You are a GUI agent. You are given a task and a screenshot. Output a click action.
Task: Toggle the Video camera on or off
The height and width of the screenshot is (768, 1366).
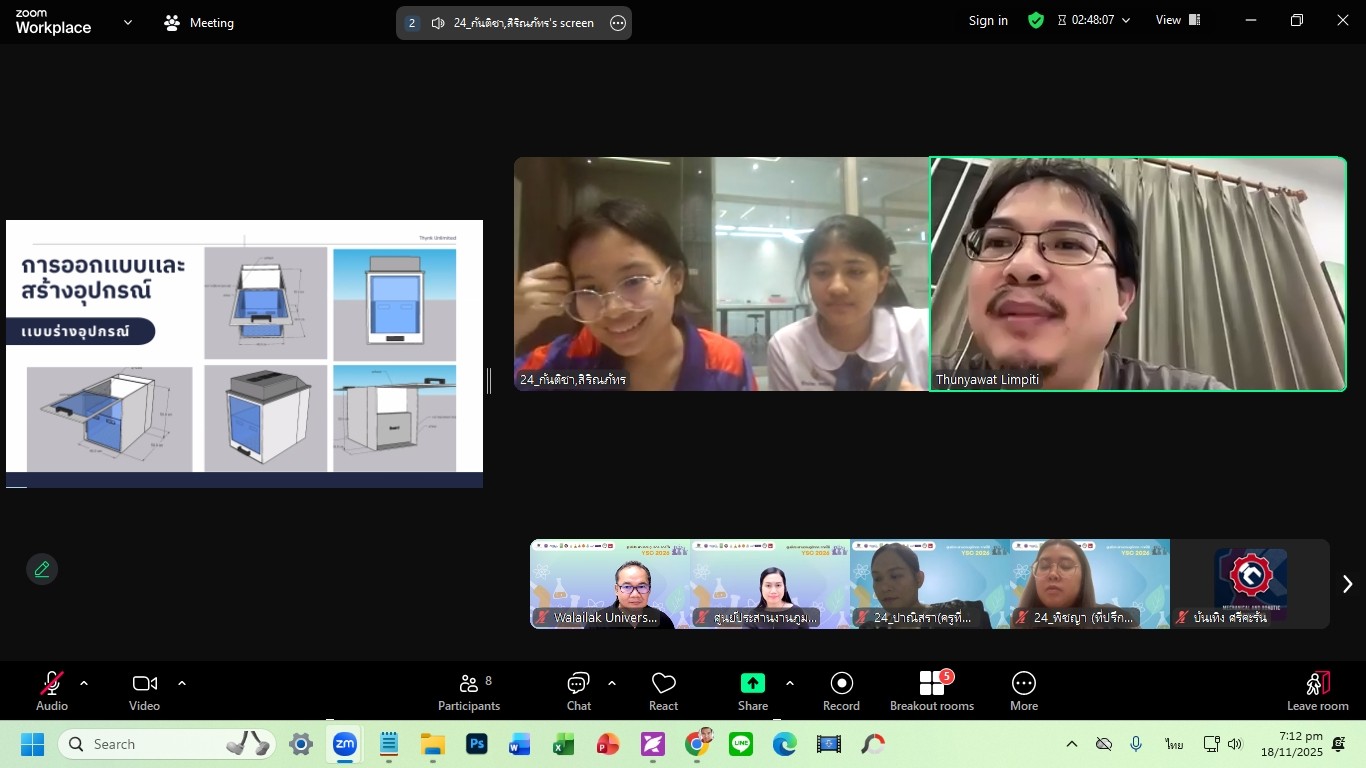pos(144,691)
